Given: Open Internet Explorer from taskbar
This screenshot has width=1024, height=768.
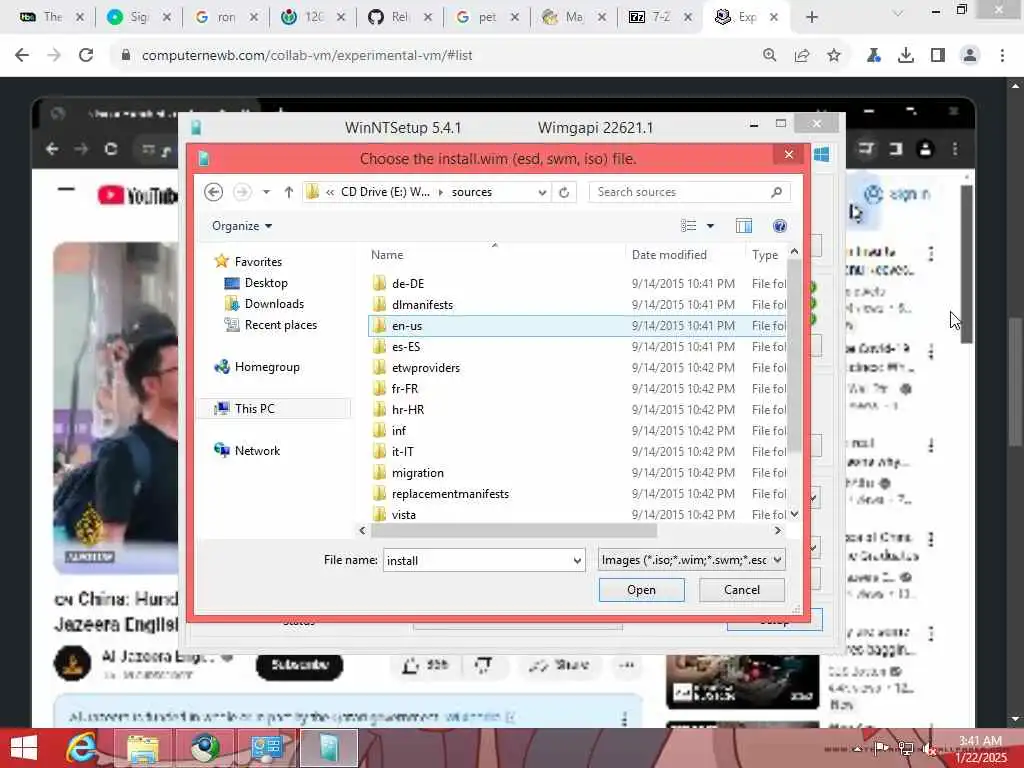Looking at the screenshot, I should point(82,748).
